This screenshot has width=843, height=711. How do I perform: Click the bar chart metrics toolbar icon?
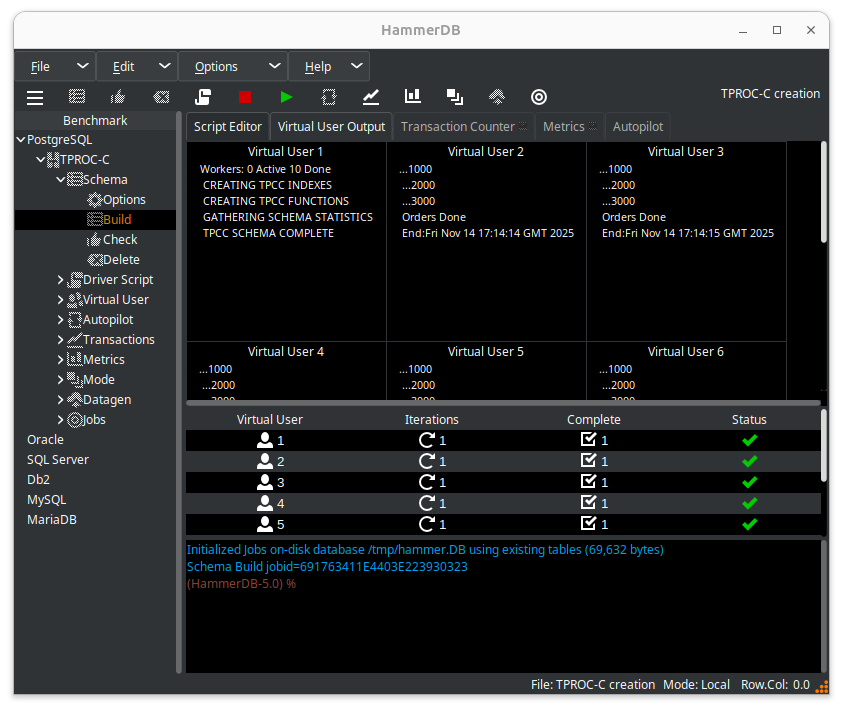tap(412, 97)
